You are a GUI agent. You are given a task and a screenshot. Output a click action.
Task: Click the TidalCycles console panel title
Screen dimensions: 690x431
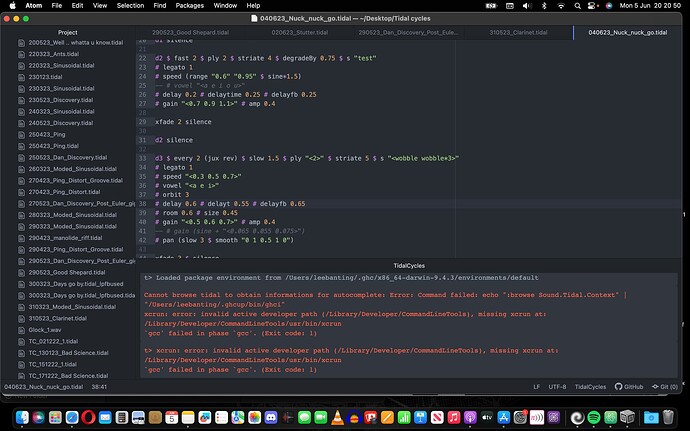(x=409, y=265)
